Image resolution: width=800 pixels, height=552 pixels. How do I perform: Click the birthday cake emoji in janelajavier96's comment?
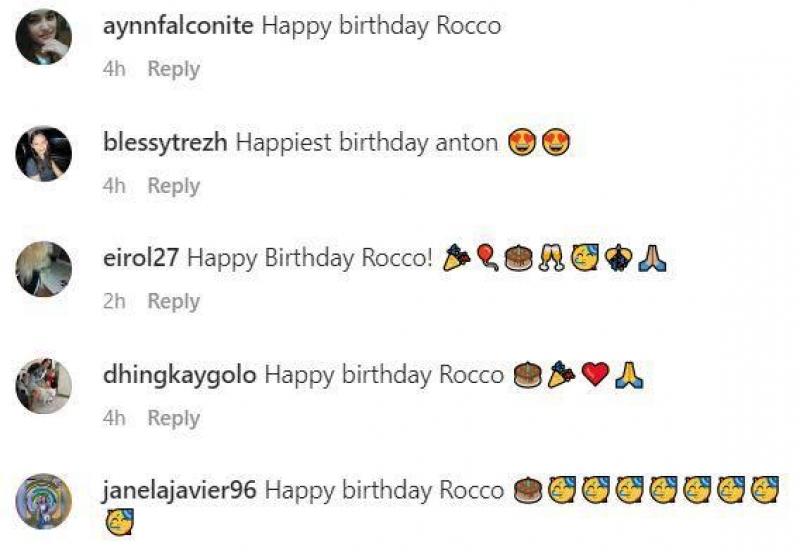coord(527,491)
